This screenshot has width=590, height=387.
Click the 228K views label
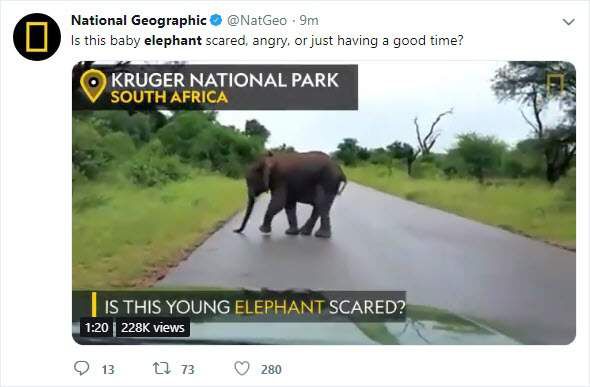click(x=153, y=328)
